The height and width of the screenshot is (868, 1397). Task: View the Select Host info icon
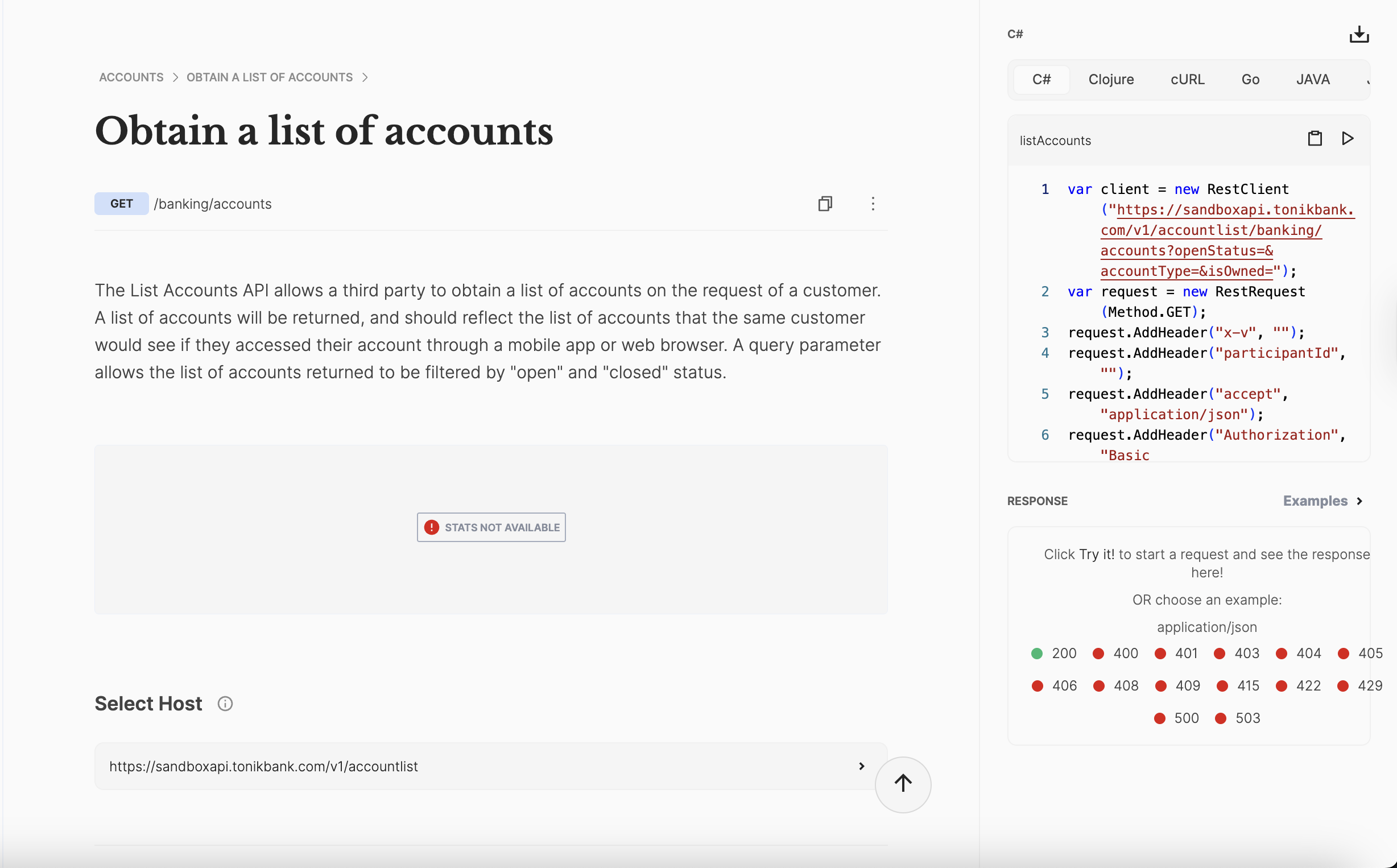[x=225, y=703]
